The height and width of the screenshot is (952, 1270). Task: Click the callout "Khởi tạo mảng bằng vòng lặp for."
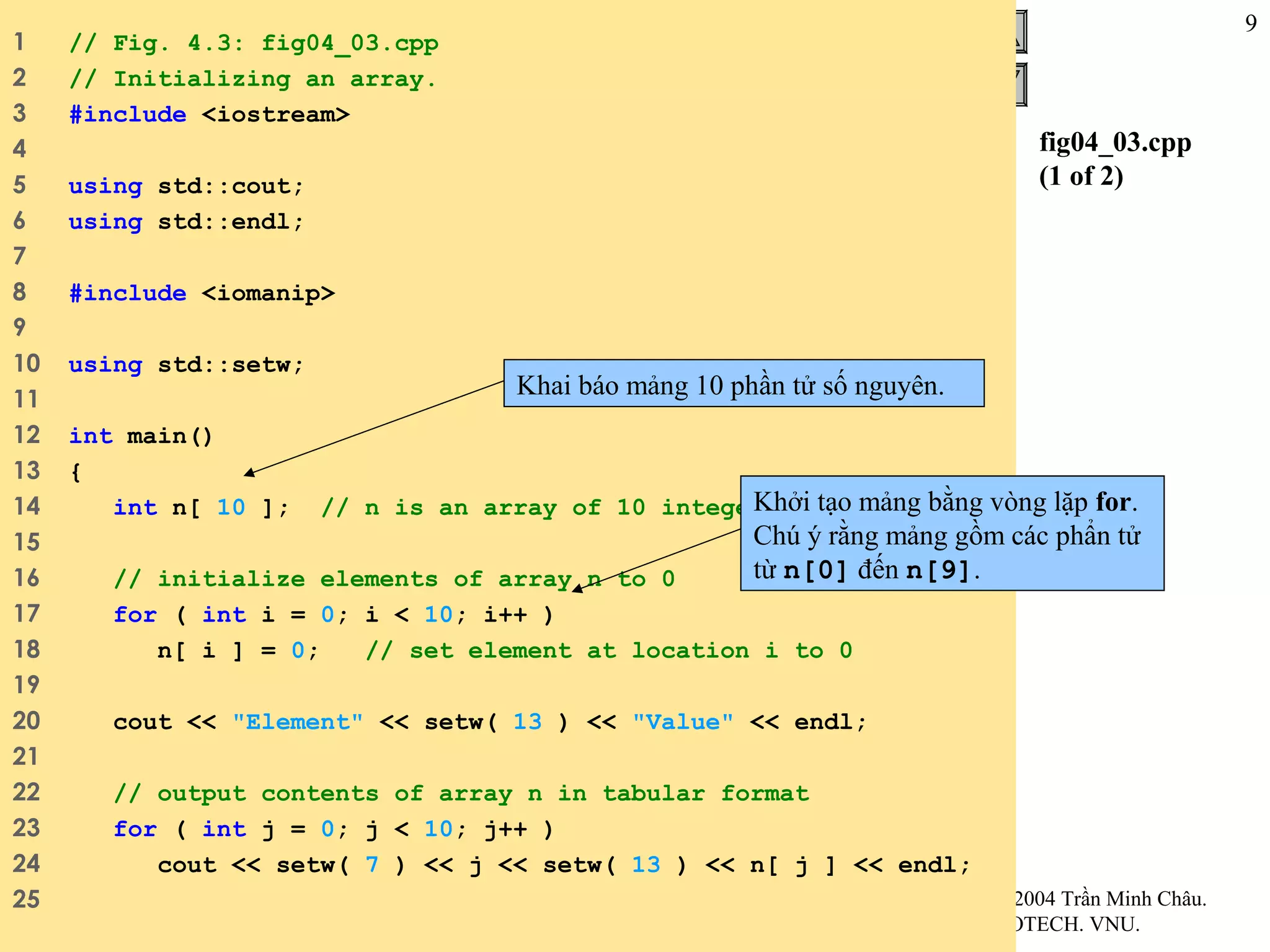pos(946,501)
